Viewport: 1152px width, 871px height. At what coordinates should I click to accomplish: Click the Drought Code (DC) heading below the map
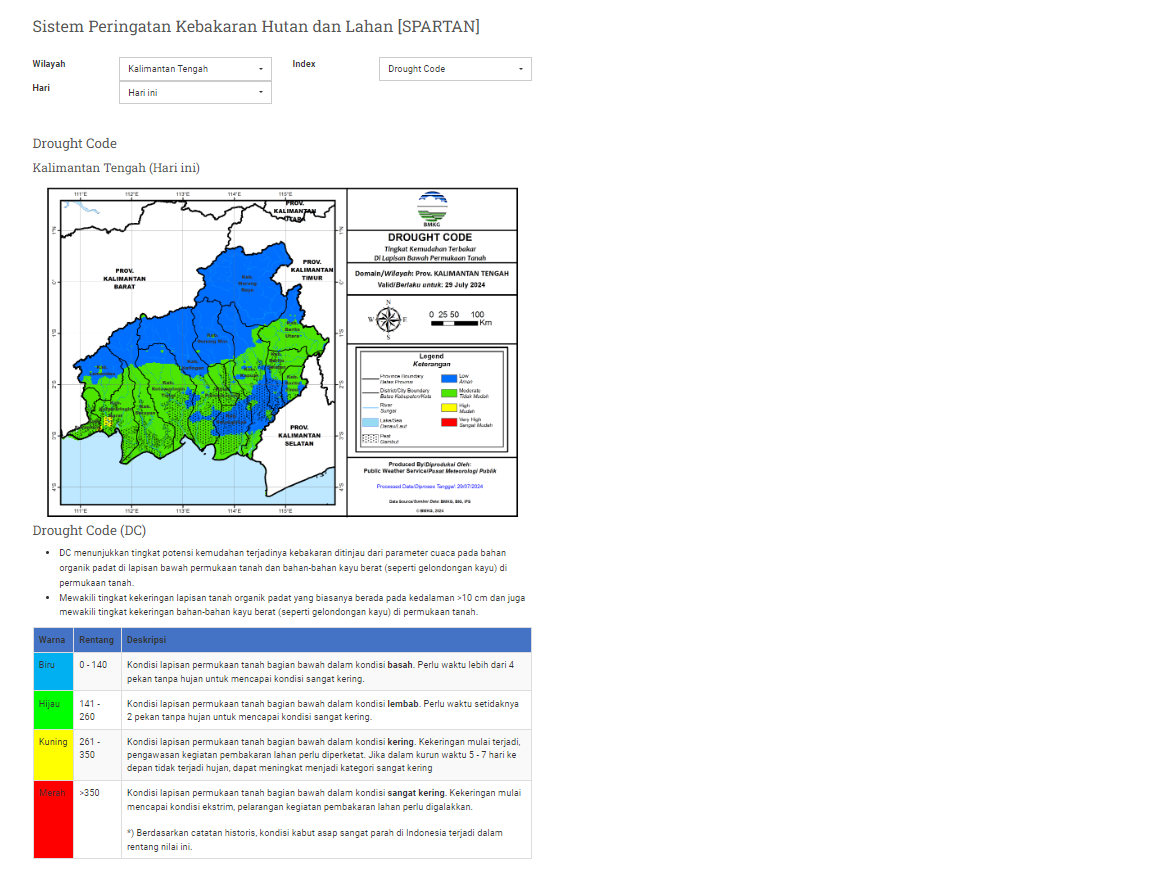click(90, 530)
